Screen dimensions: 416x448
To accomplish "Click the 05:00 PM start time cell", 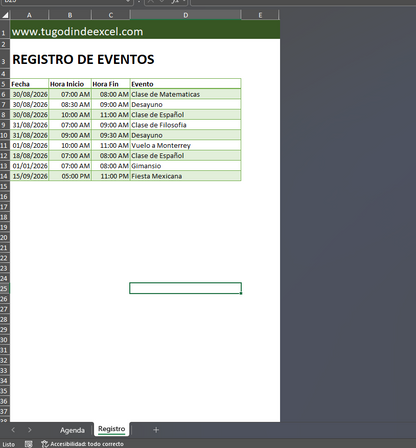I will [70, 176].
